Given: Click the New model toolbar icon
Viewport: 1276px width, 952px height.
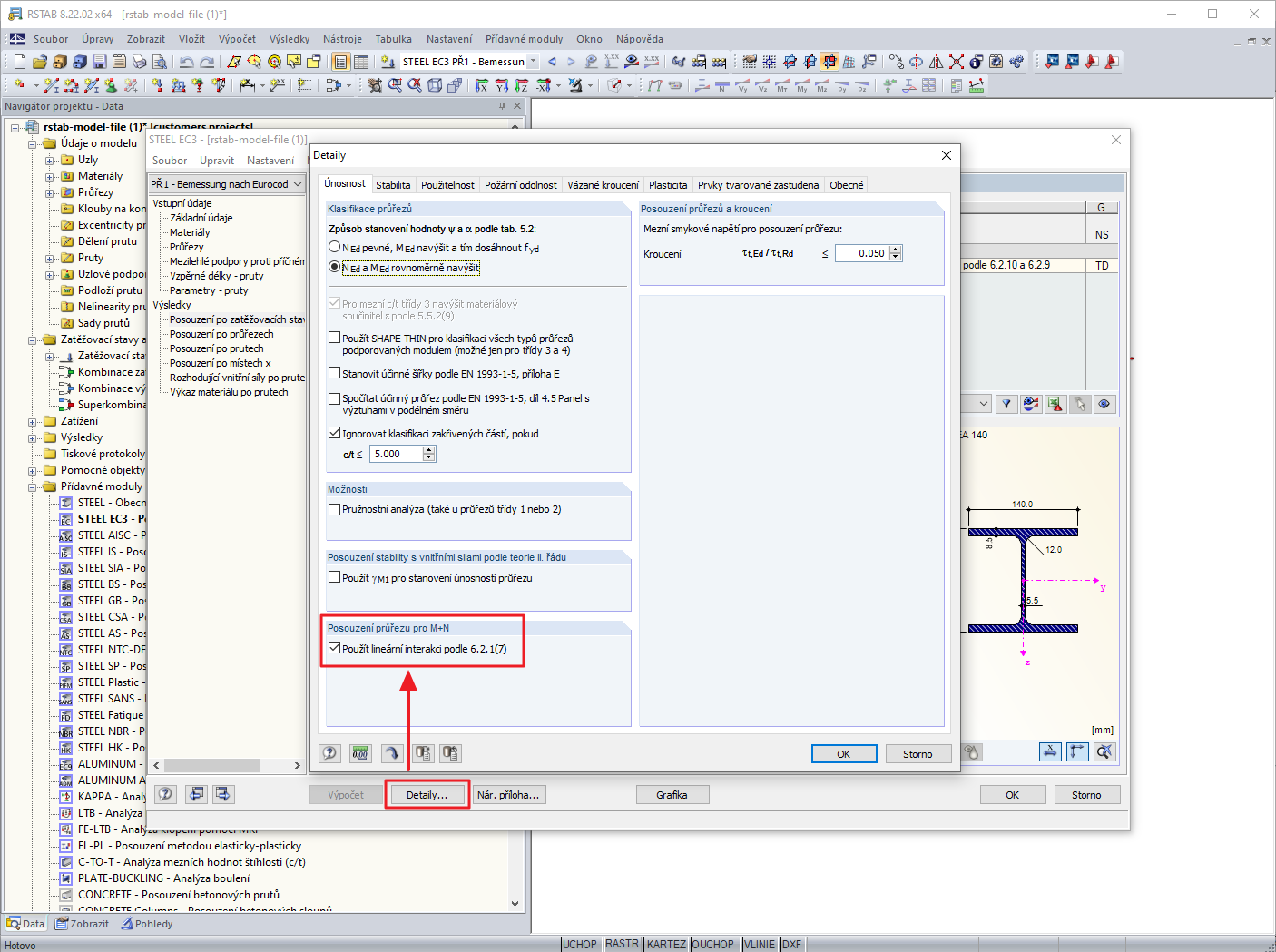Looking at the screenshot, I should (x=19, y=62).
